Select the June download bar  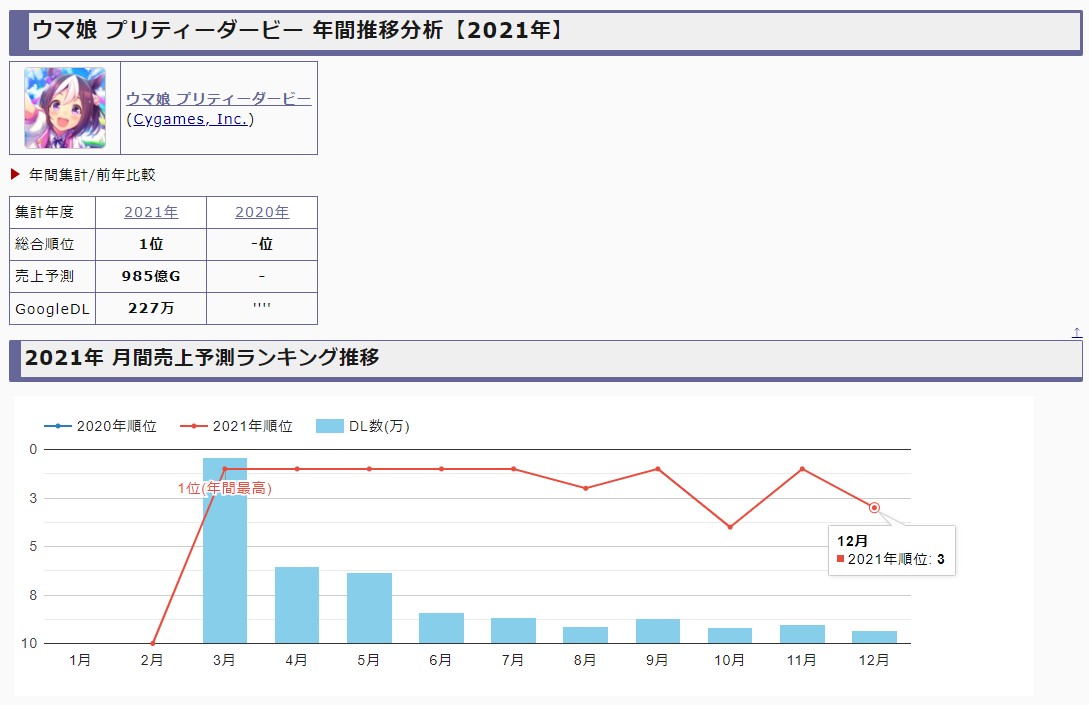(x=441, y=628)
